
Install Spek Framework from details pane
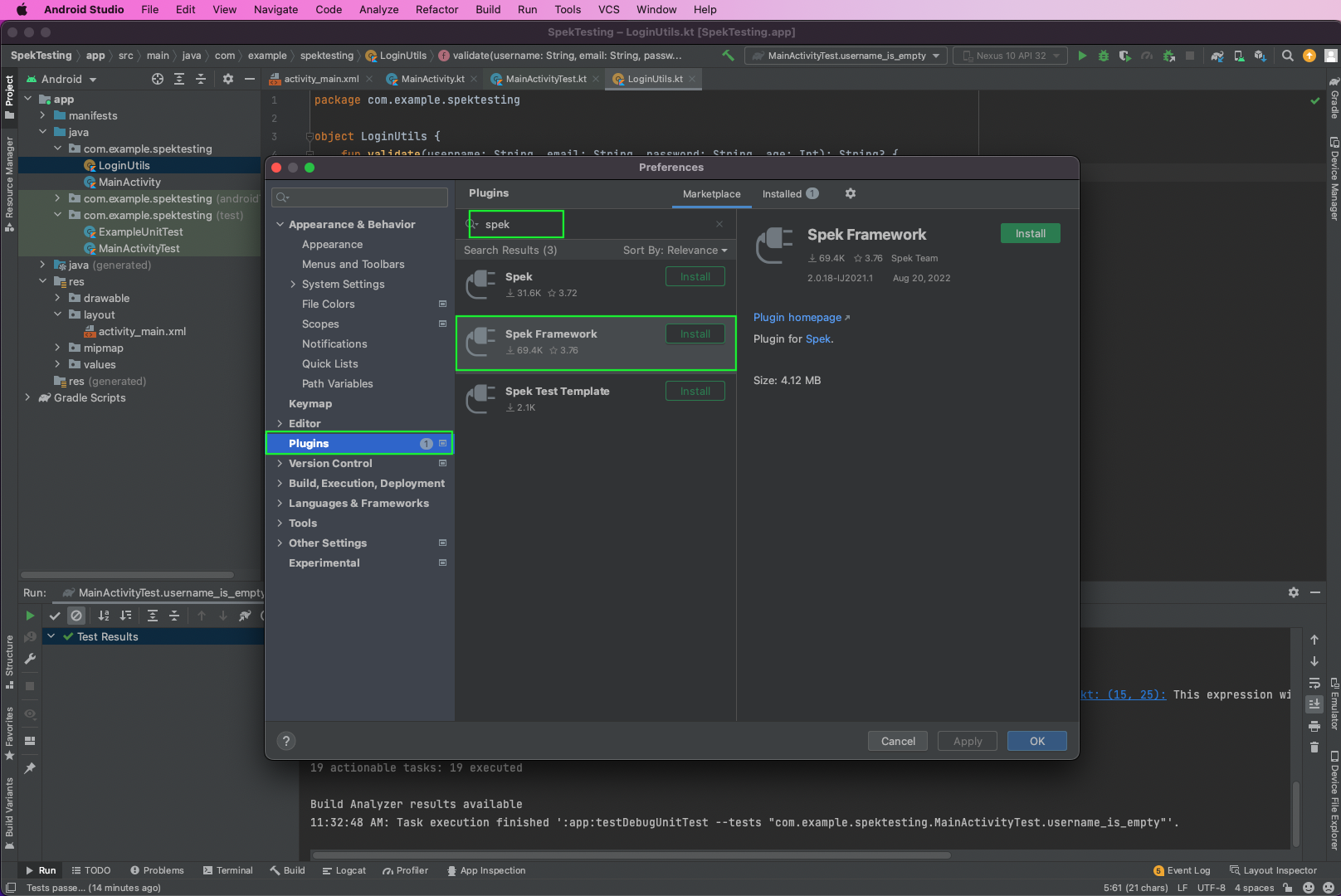click(1030, 233)
